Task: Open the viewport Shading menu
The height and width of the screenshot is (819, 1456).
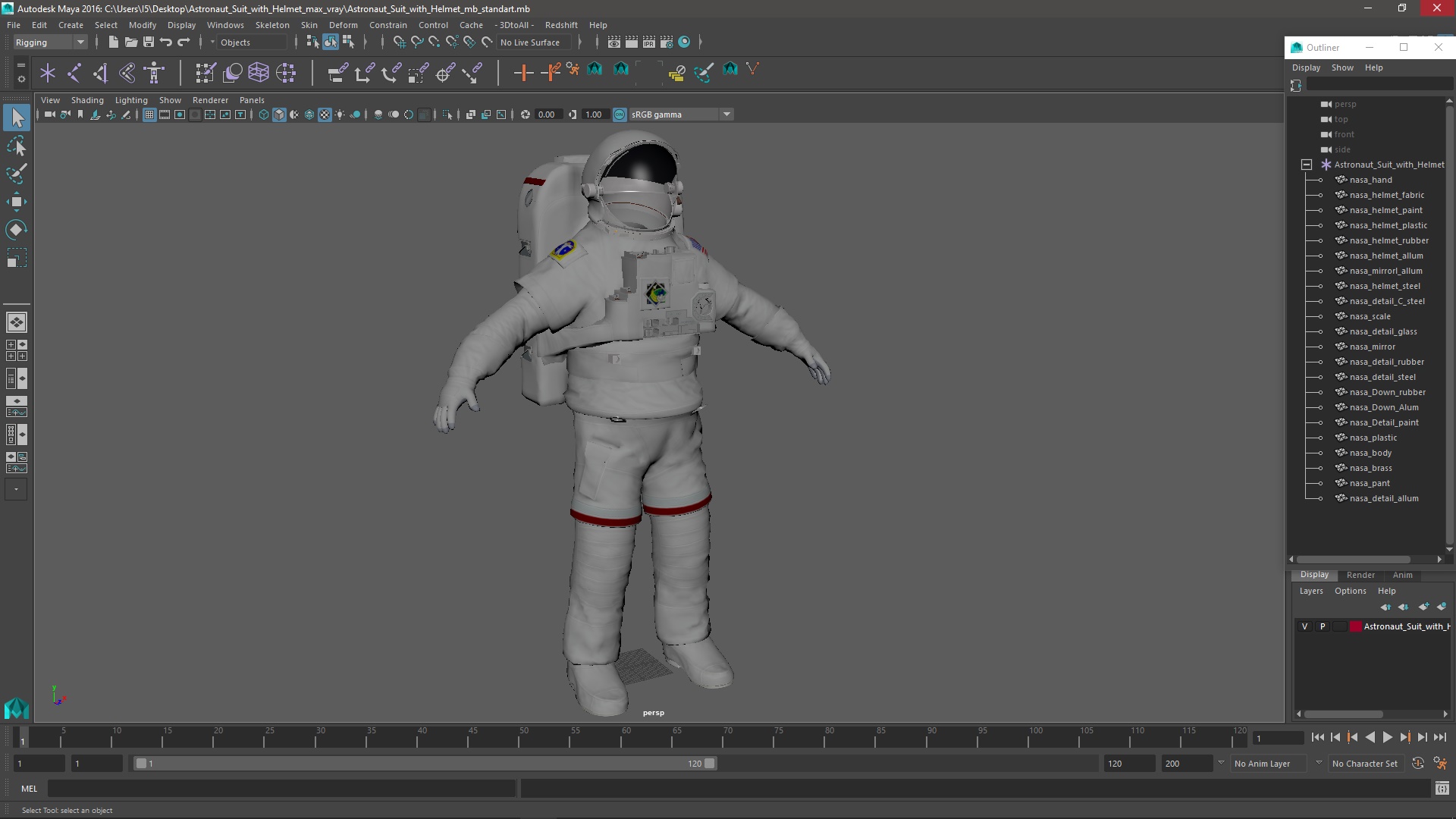Action: [x=87, y=100]
